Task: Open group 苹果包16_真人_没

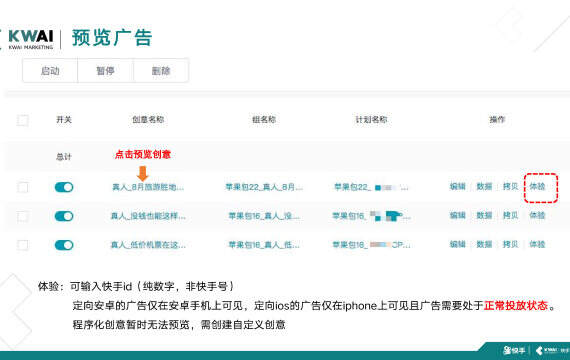Action: click(264, 216)
